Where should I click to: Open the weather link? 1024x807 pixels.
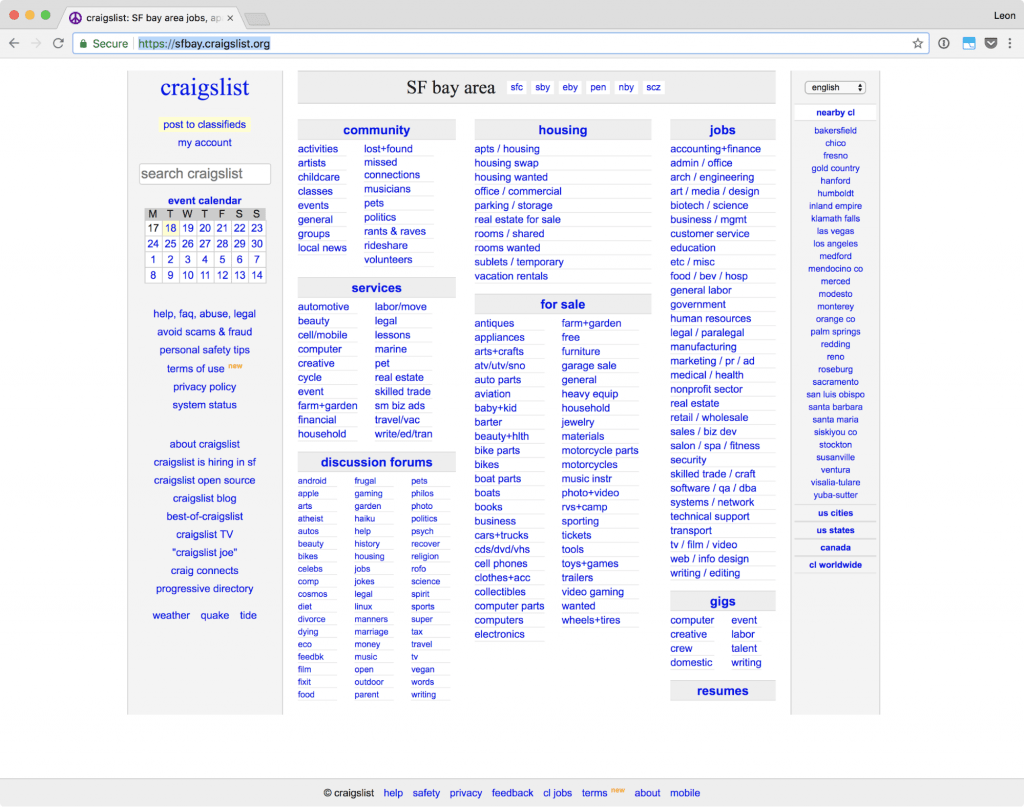[171, 615]
